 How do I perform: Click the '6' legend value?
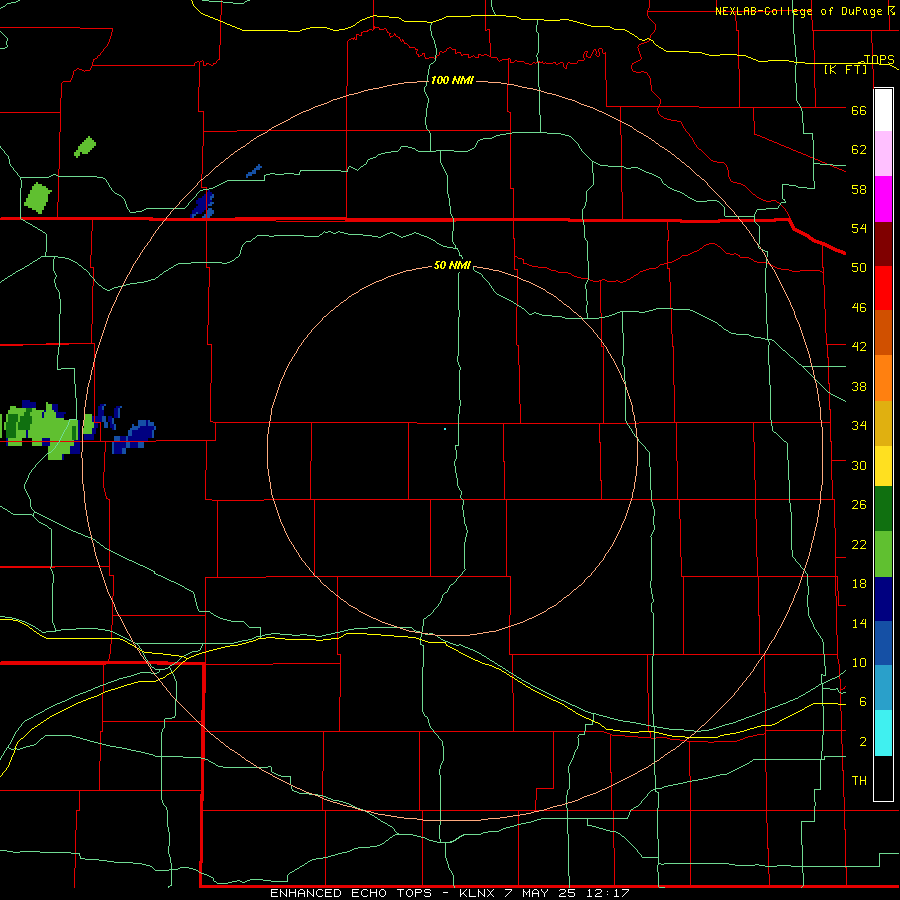point(863,702)
